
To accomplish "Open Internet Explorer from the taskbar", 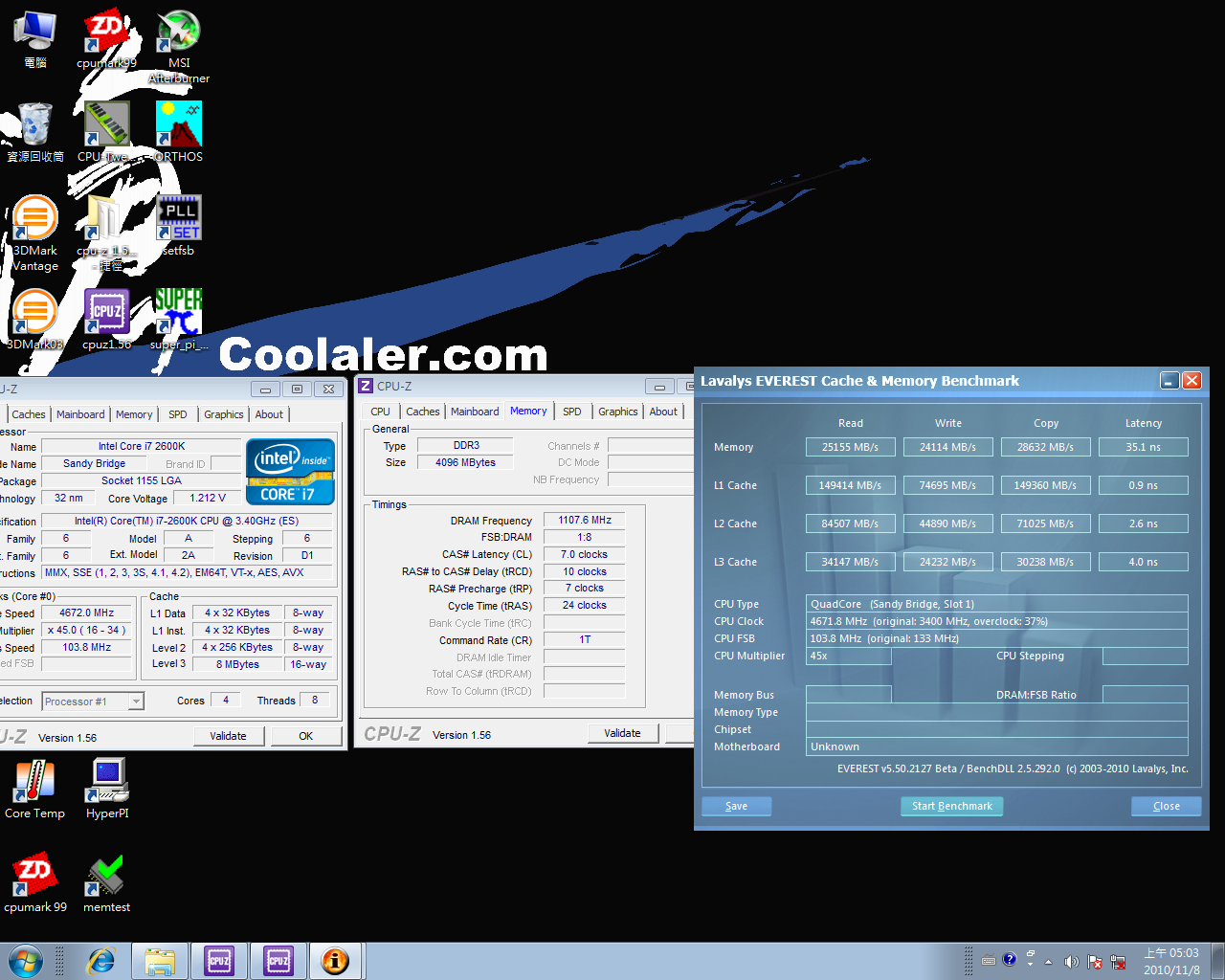I will tap(100, 961).
